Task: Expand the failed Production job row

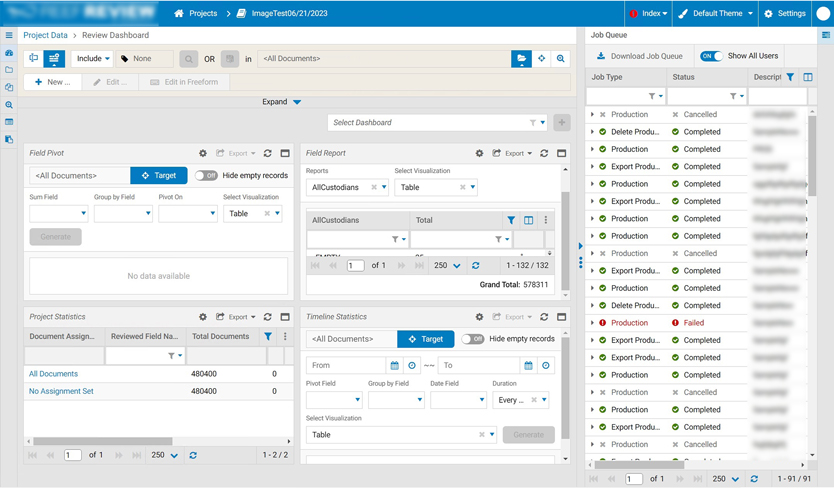Action: click(x=592, y=323)
